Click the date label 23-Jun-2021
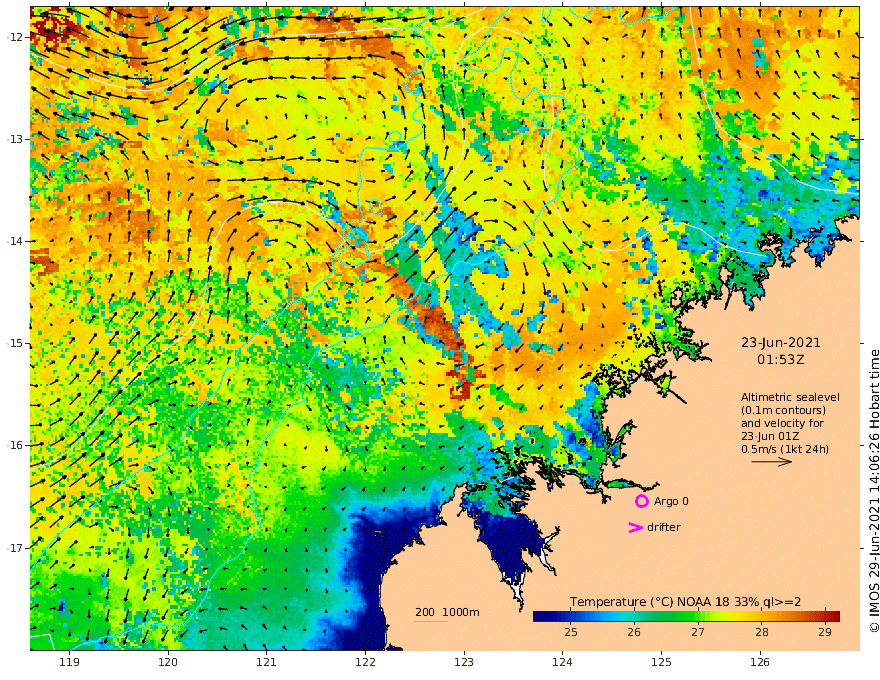 point(781,342)
